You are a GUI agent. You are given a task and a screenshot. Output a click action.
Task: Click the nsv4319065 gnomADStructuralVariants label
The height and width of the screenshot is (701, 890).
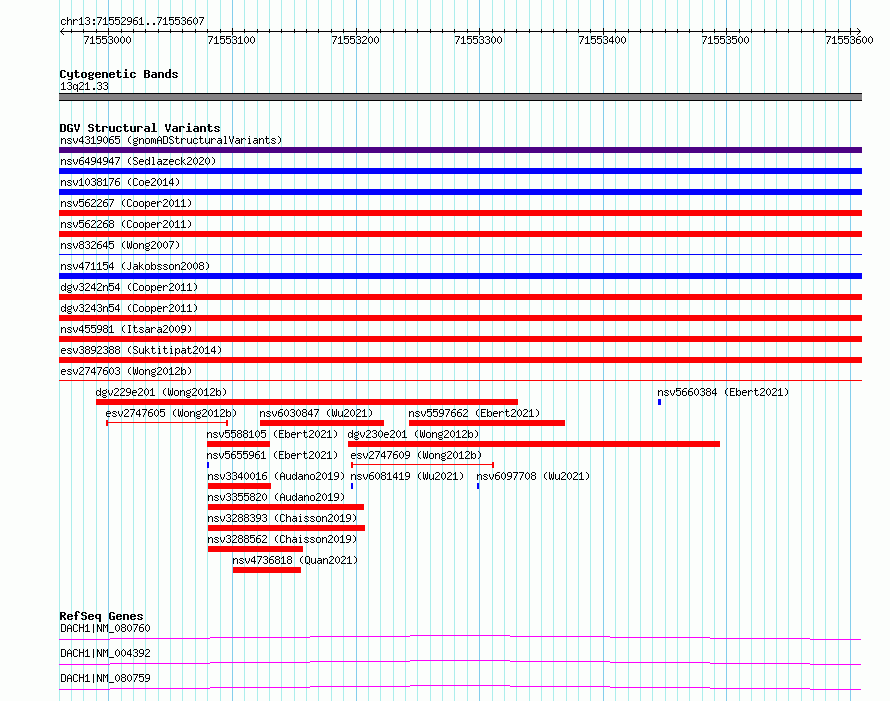(171, 140)
